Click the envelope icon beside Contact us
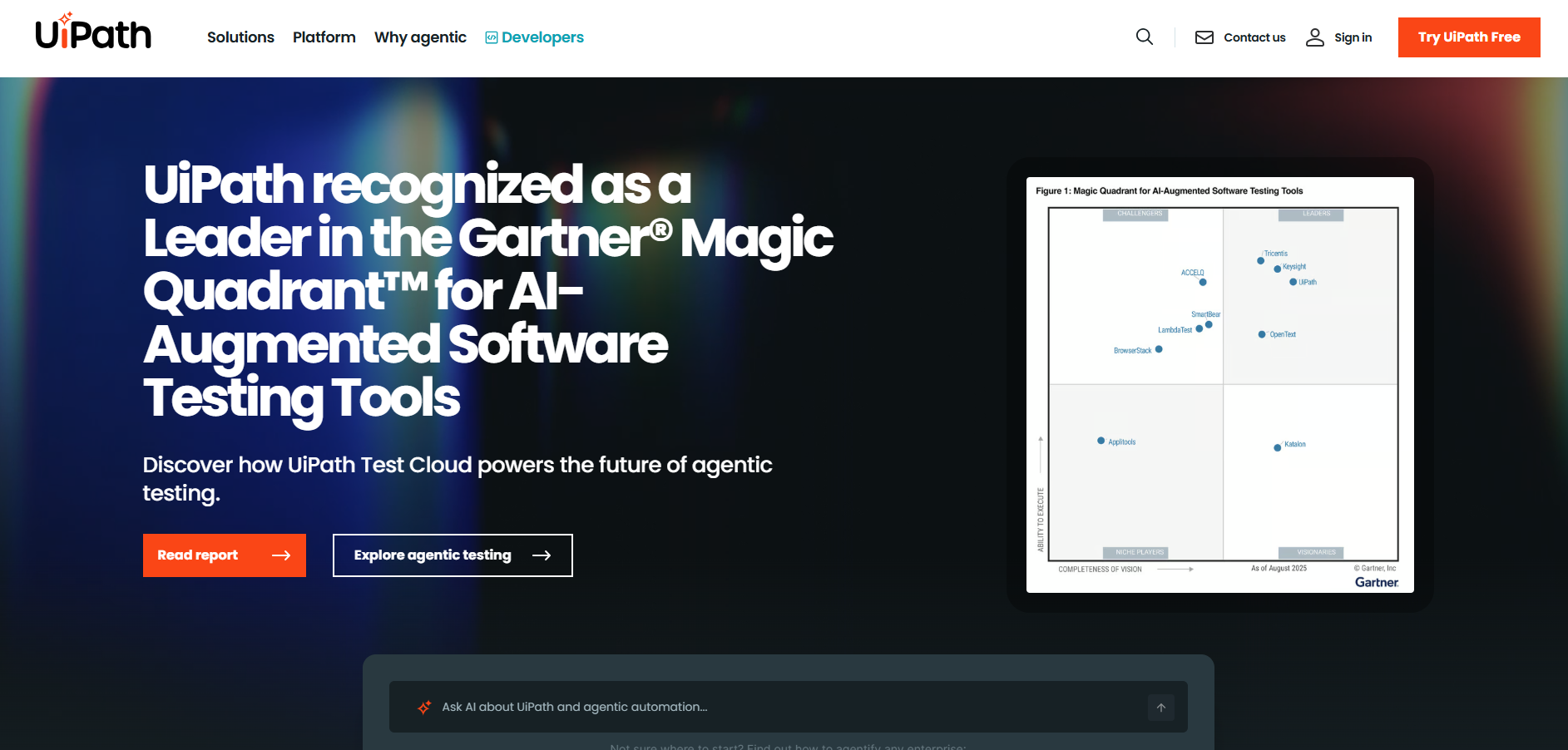The image size is (1568, 750). coord(1204,37)
